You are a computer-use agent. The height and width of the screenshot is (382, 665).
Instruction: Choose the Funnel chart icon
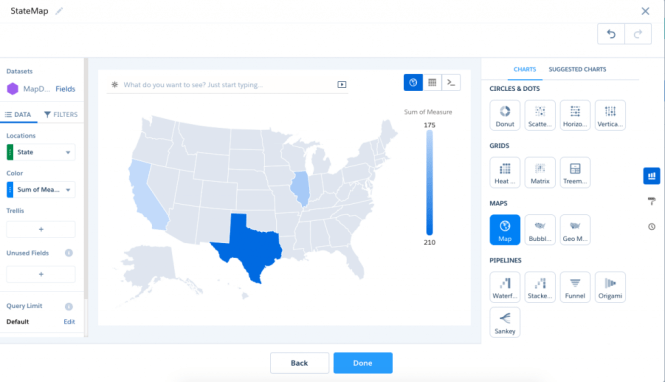[575, 287]
